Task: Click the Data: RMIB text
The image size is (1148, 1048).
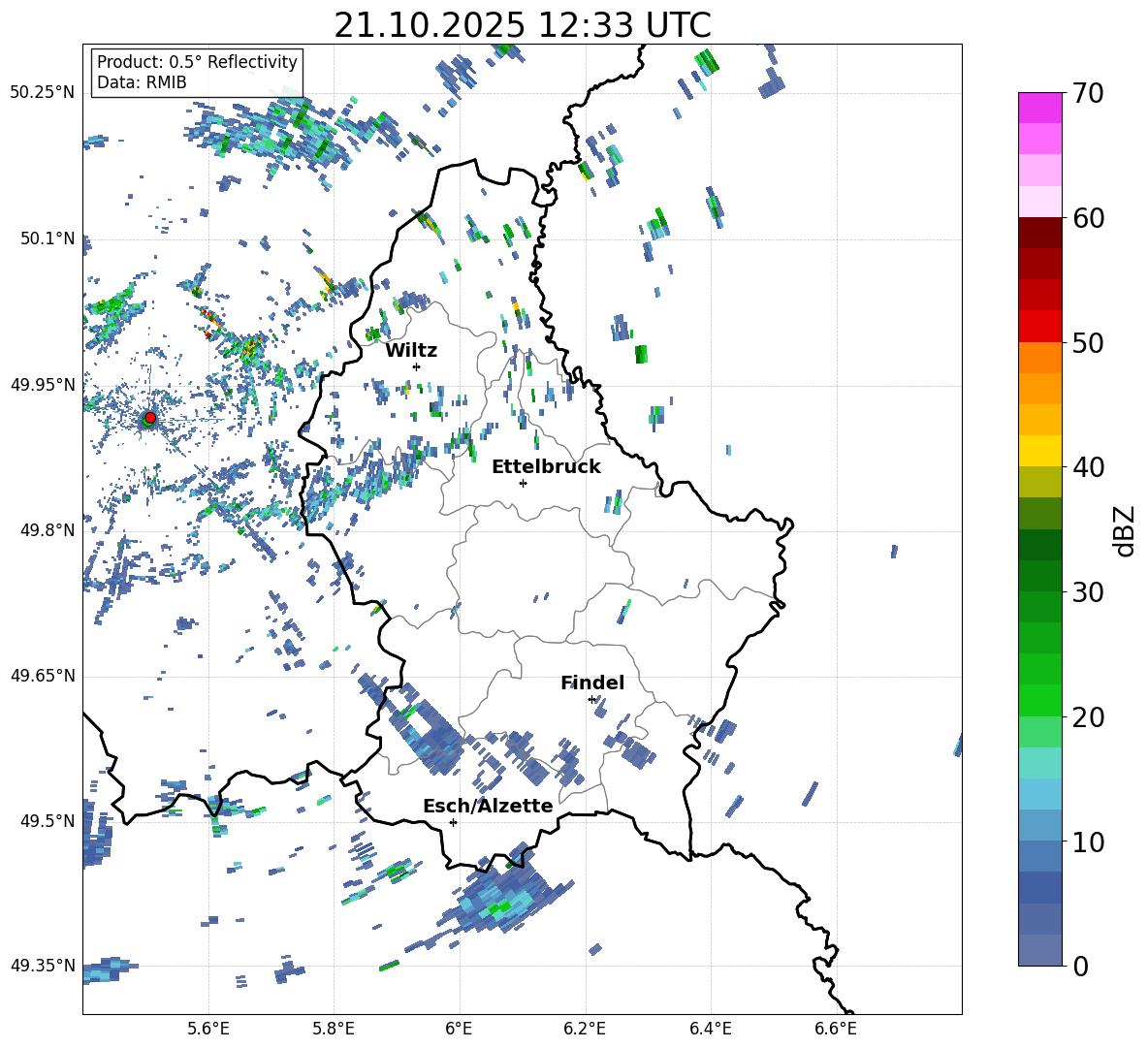Action: (x=142, y=82)
